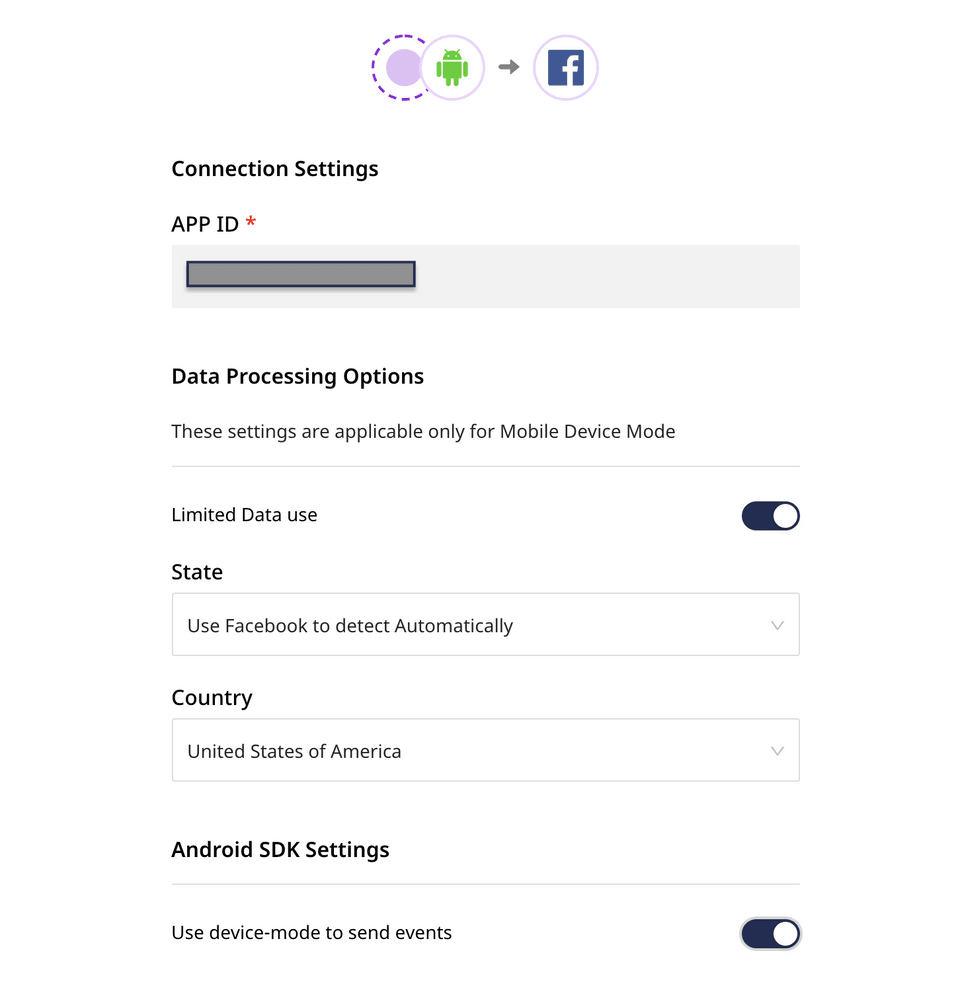The width and height of the screenshot is (960, 1008).
Task: Click the Facebook destination icon
Action: (566, 68)
